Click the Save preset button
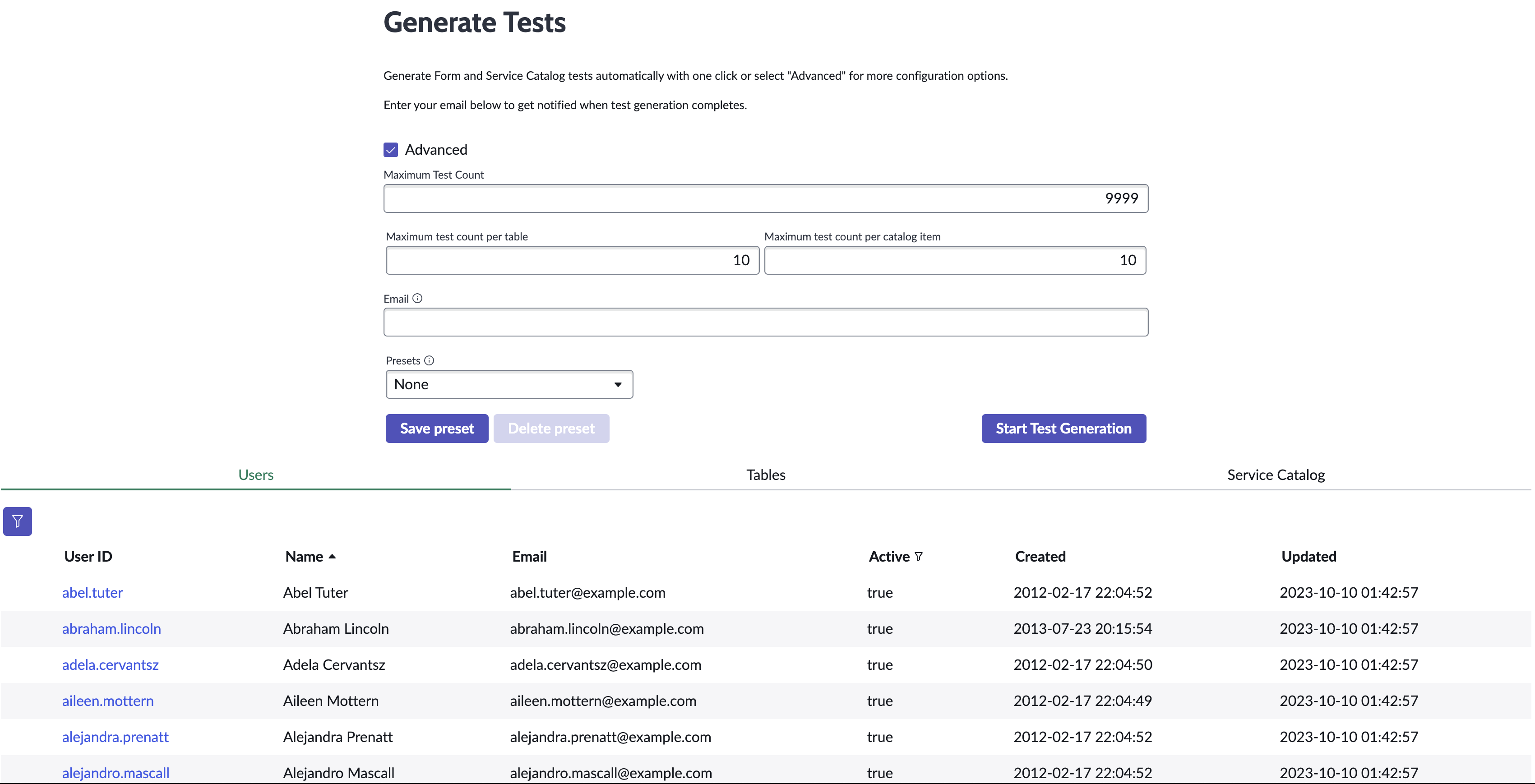 437,429
